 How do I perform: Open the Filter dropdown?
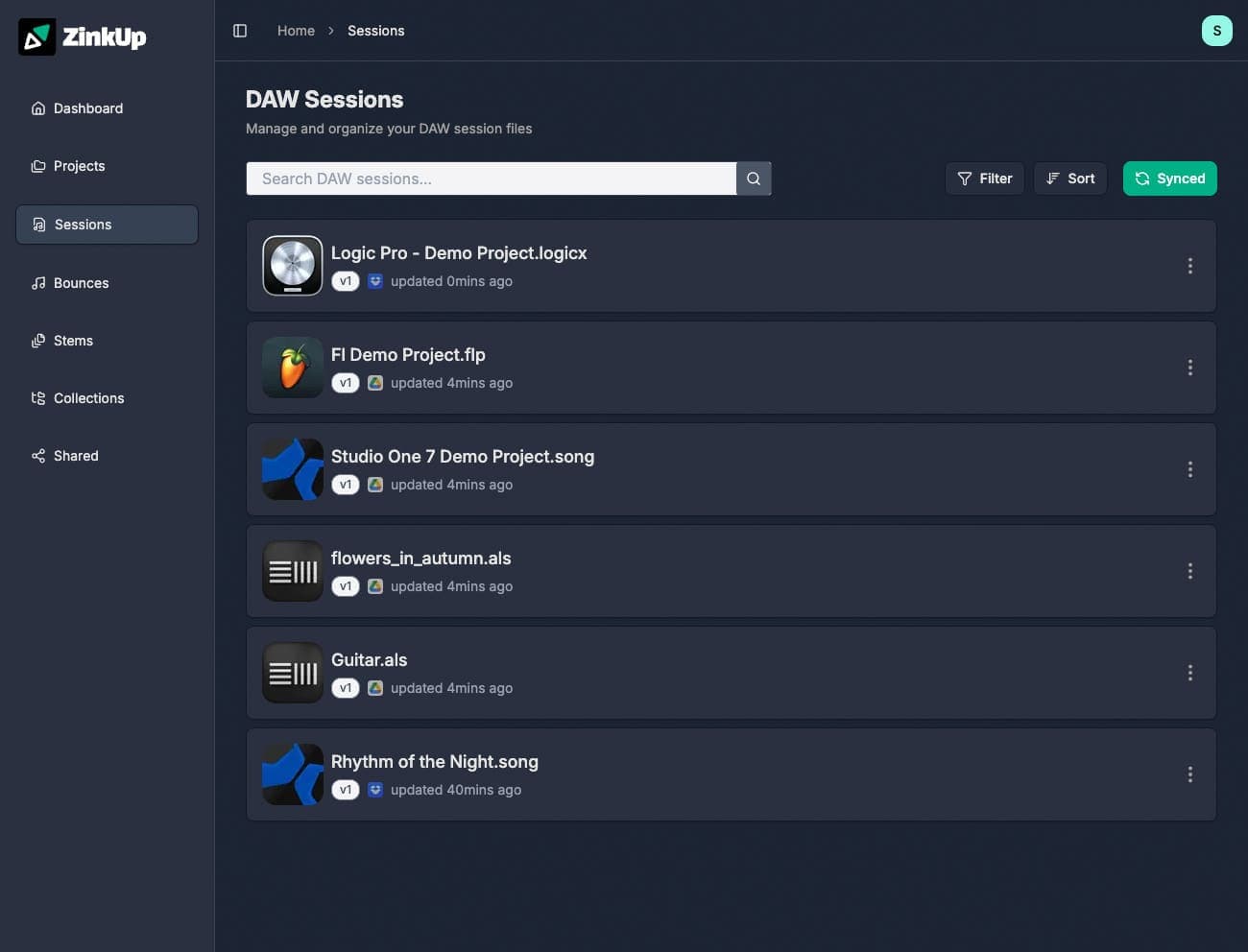click(984, 178)
